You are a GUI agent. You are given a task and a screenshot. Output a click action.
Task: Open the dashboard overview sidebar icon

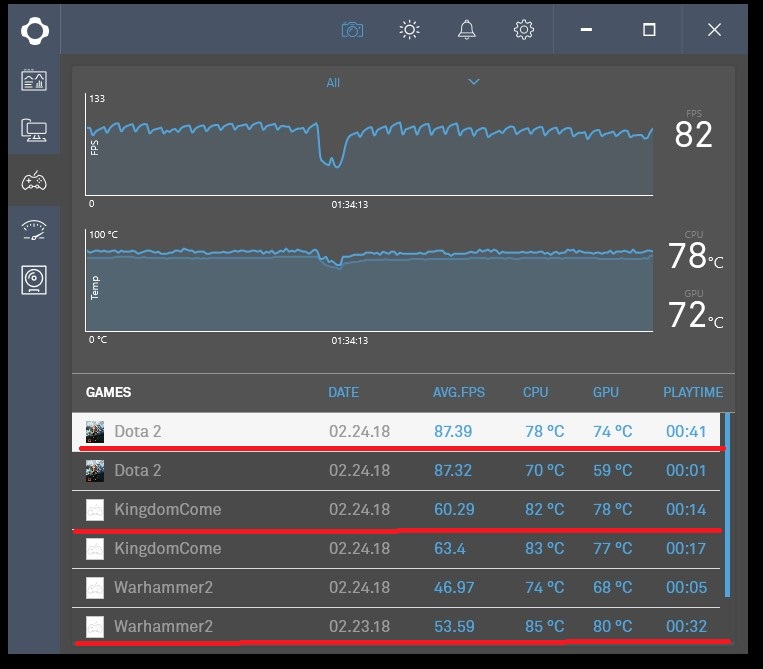click(x=34, y=80)
